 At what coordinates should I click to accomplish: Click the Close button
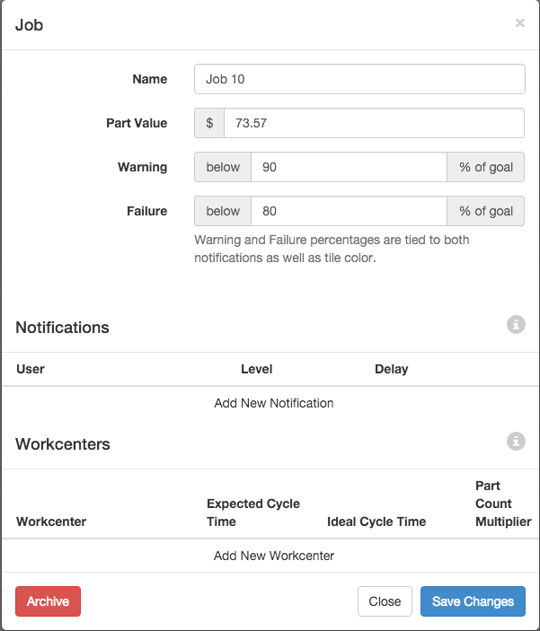(385, 601)
